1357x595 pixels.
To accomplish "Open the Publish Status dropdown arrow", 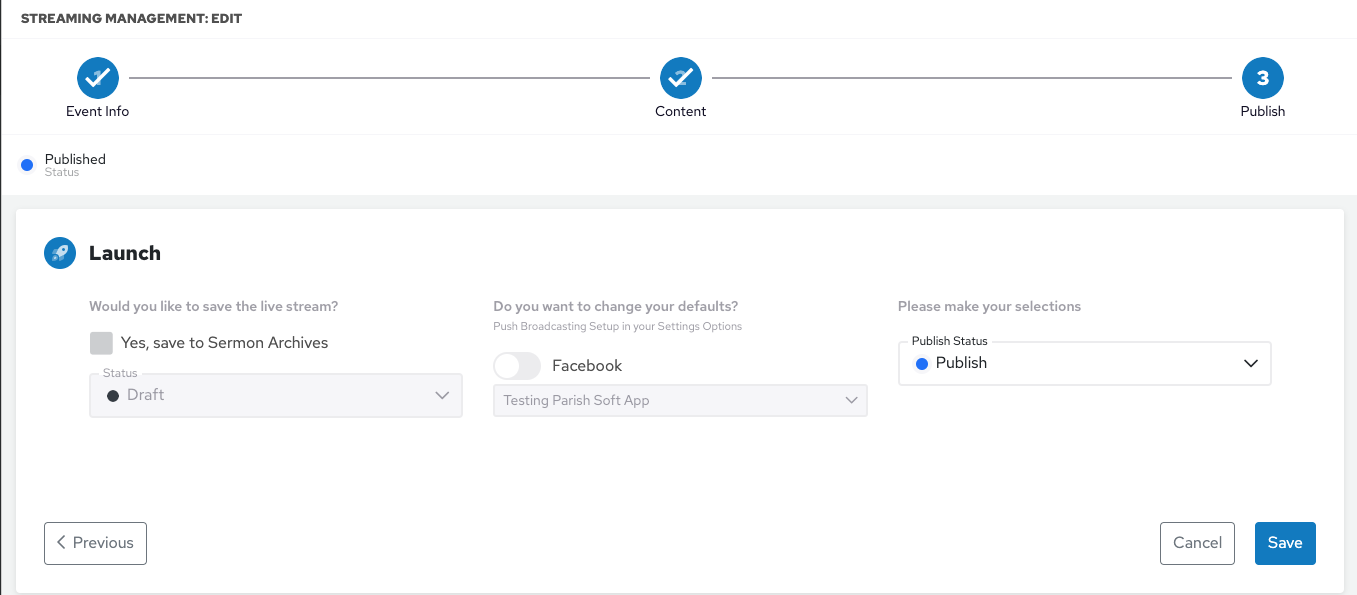I will pos(1250,364).
